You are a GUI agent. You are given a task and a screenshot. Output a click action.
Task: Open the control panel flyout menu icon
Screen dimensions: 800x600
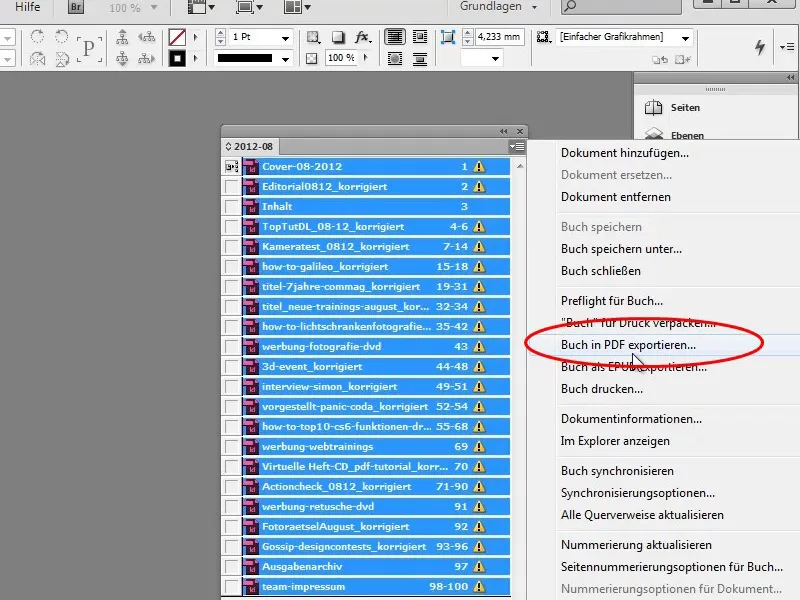pyautogui.click(x=786, y=47)
